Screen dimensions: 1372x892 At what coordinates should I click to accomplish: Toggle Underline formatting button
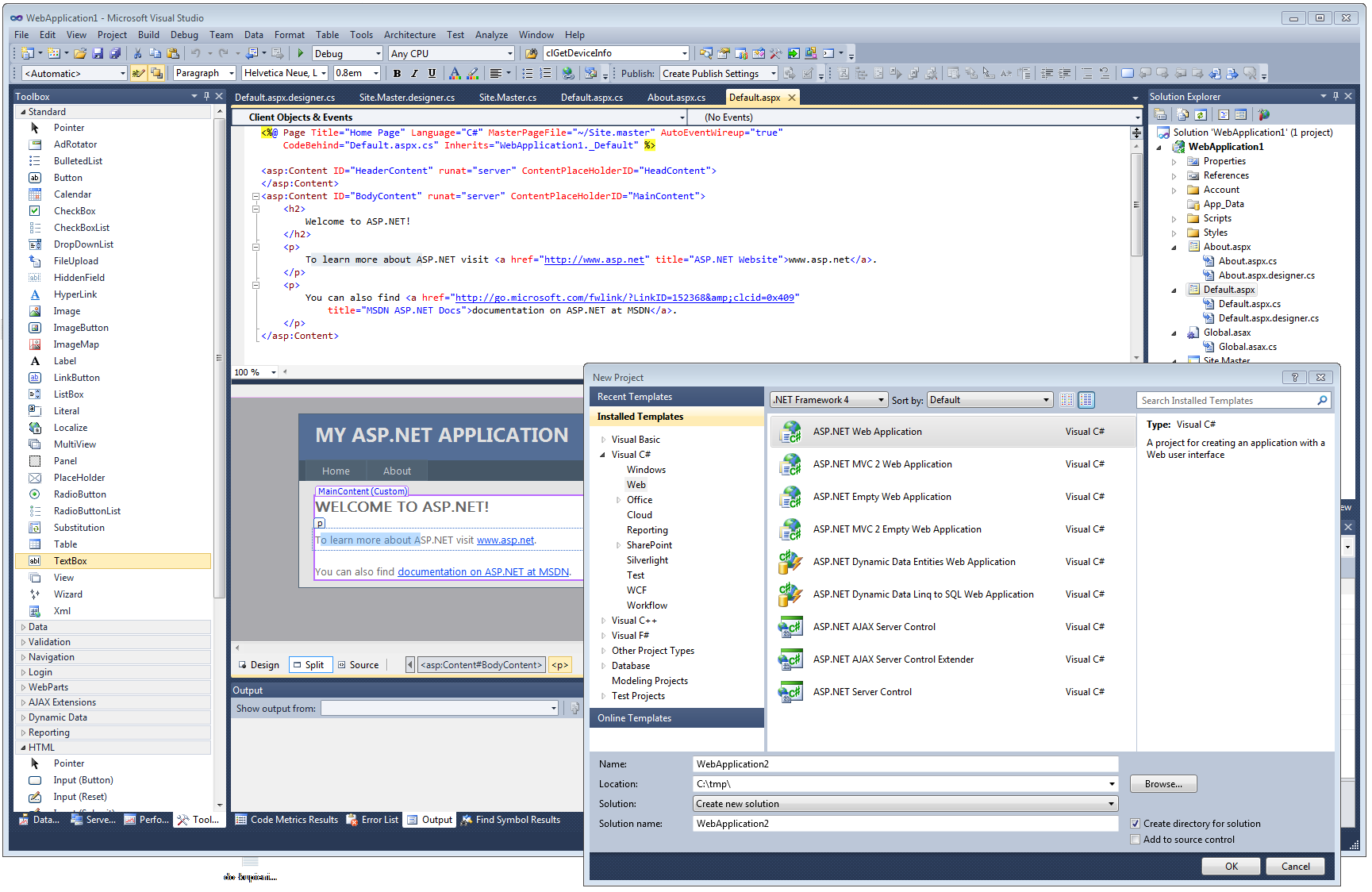tap(432, 73)
